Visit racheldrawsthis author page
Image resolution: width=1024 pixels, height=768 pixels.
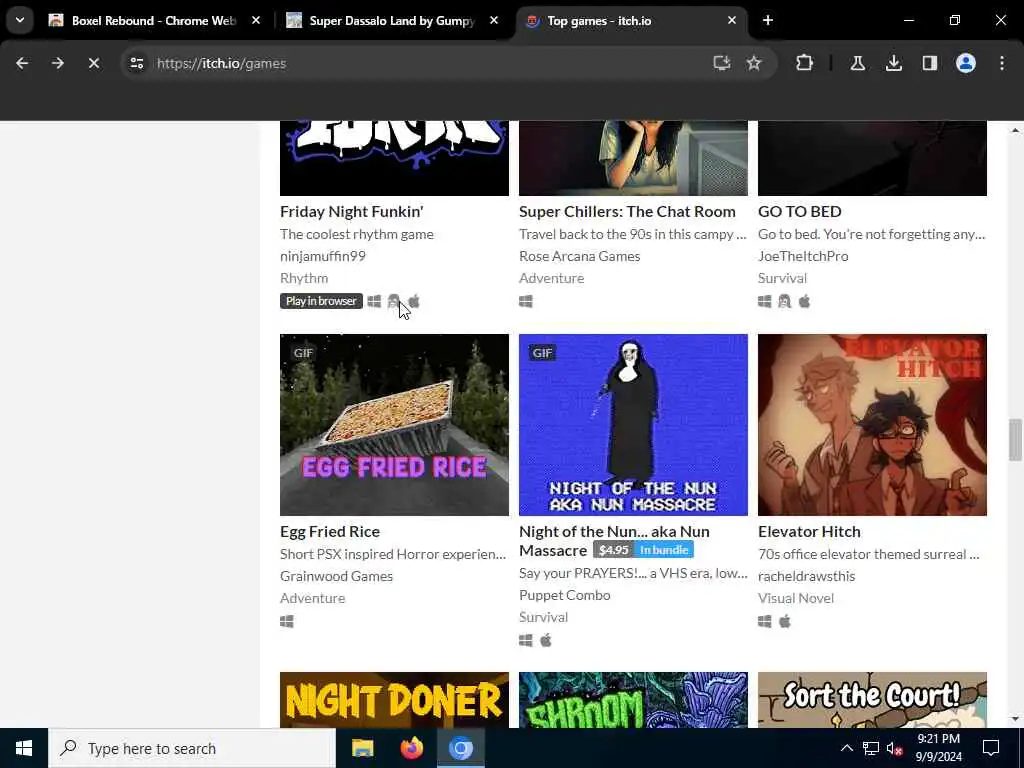807,576
